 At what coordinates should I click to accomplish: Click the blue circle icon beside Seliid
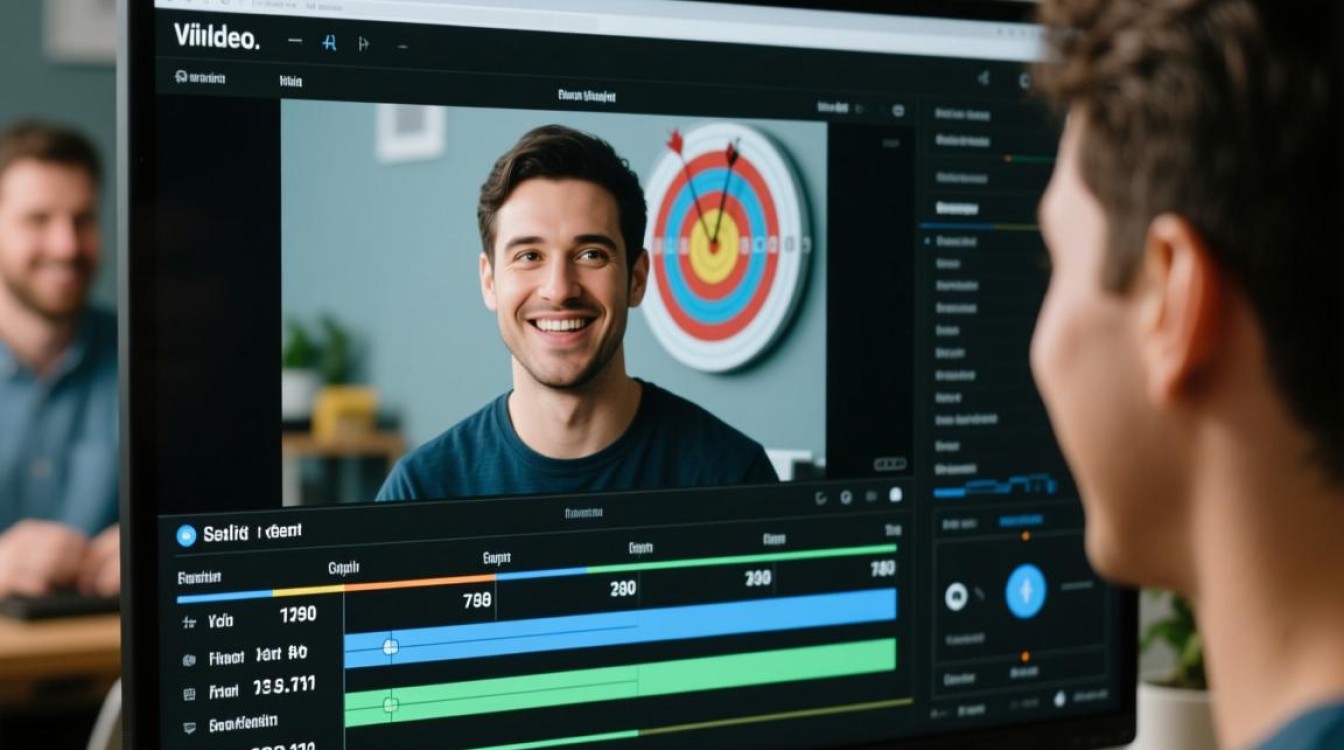point(186,535)
